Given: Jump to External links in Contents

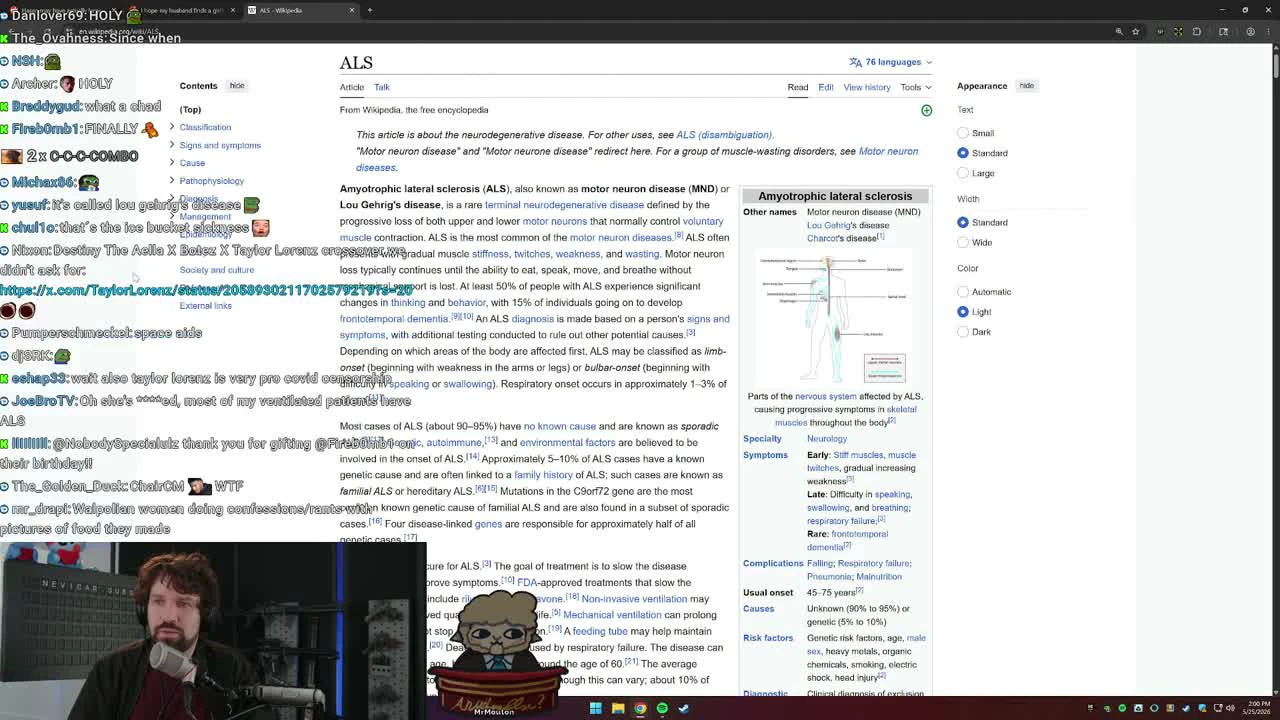Looking at the screenshot, I should coord(206,306).
